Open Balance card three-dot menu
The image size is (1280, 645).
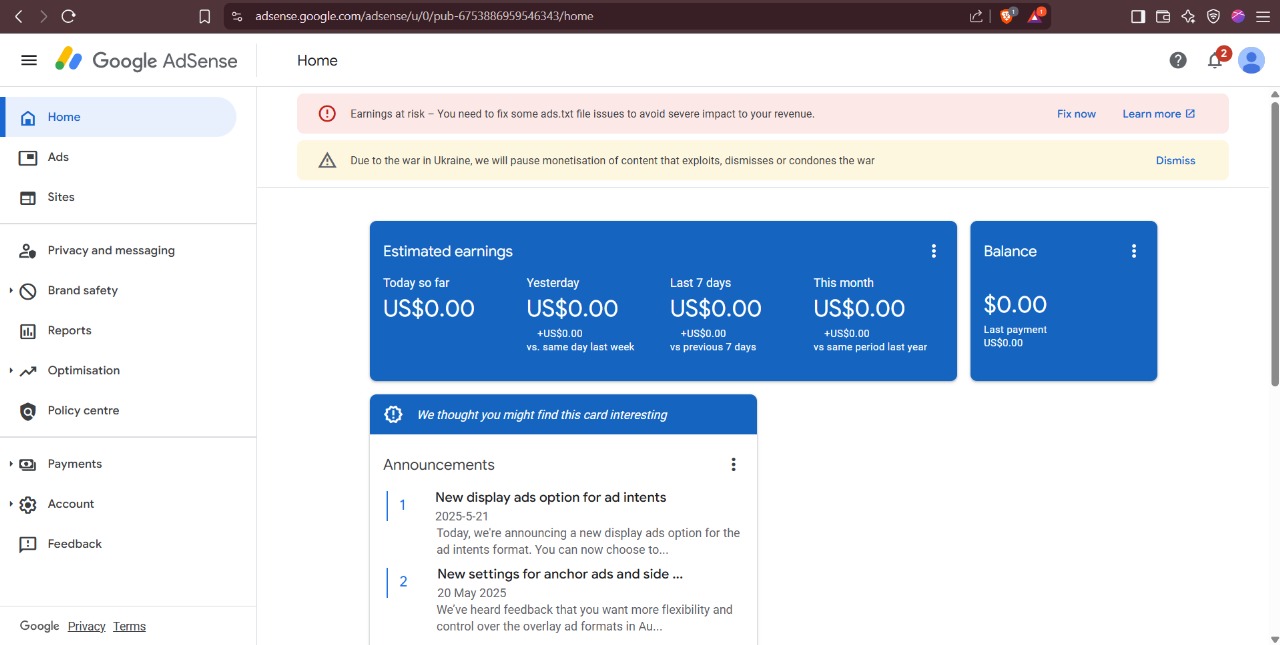(x=1134, y=251)
